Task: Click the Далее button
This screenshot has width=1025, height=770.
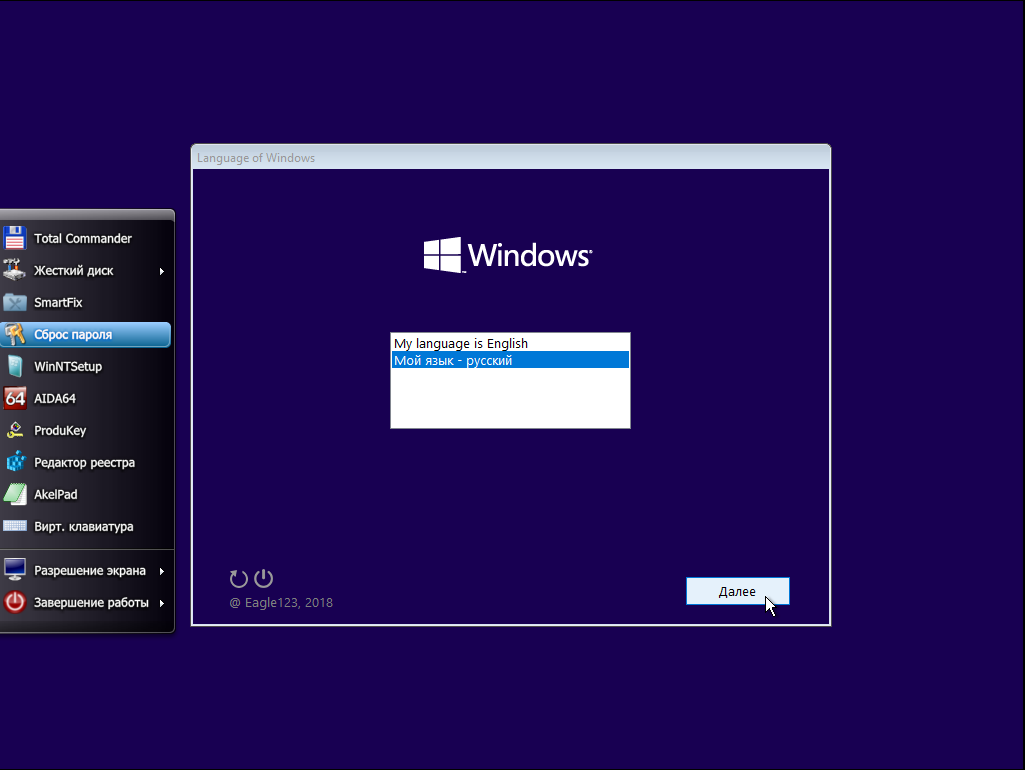Action: pyautogui.click(x=737, y=592)
